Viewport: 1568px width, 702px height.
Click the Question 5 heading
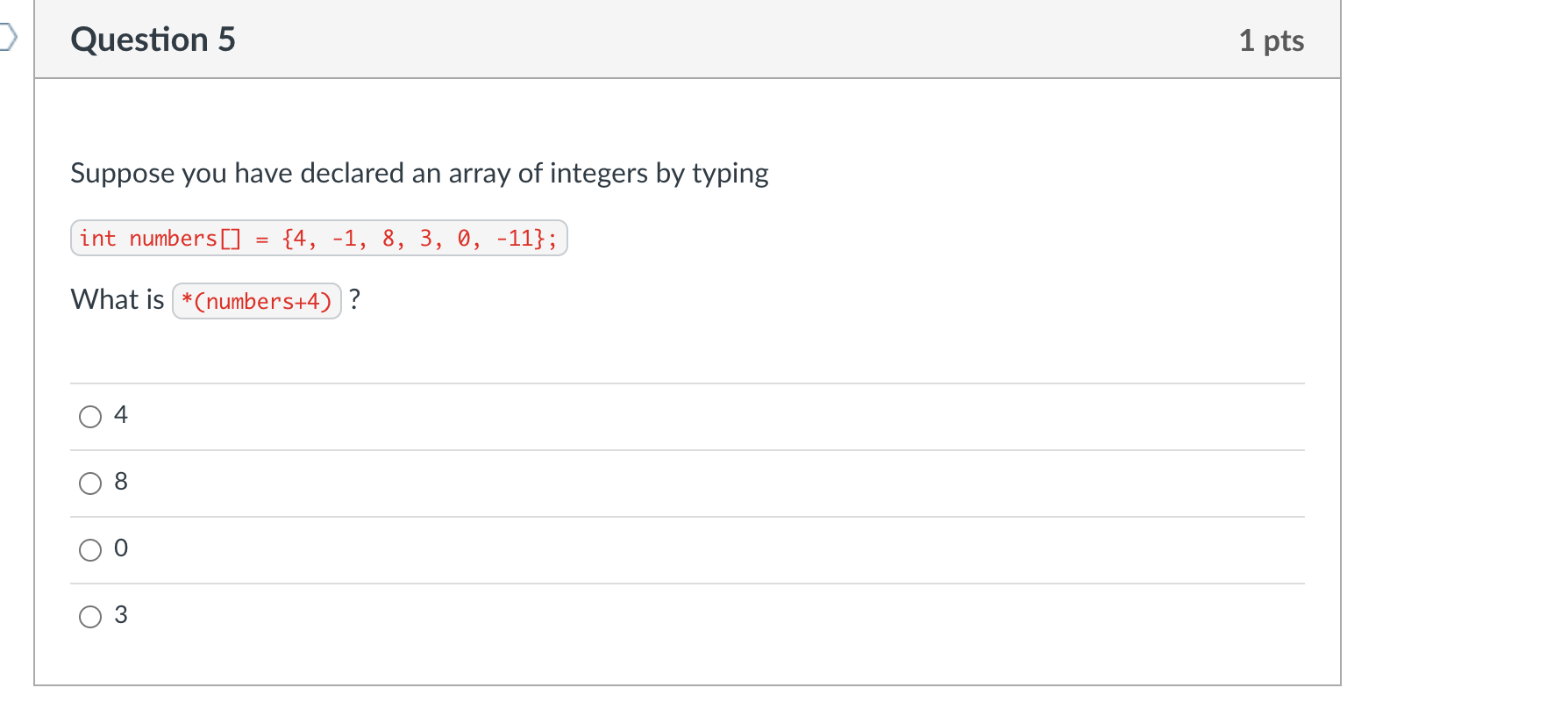tap(153, 39)
